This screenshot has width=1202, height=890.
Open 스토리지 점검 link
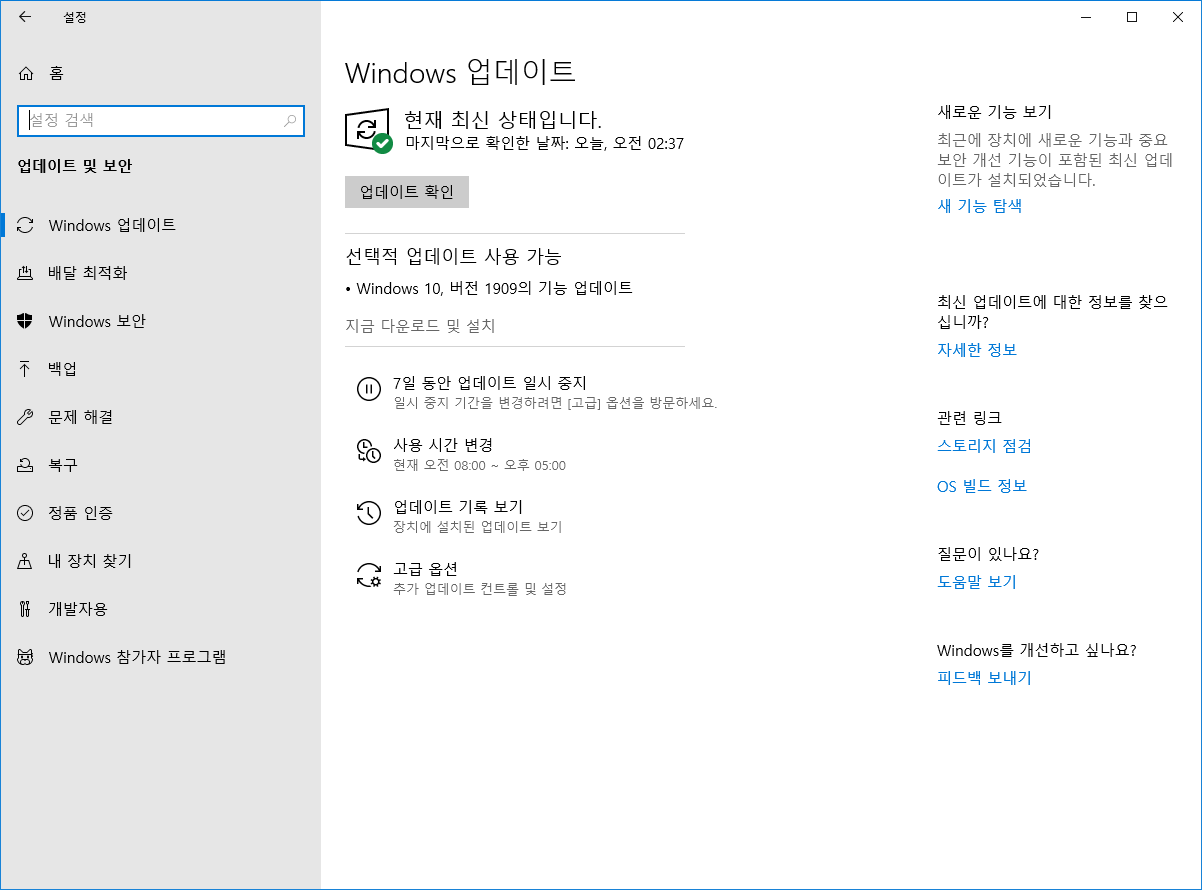(984, 446)
